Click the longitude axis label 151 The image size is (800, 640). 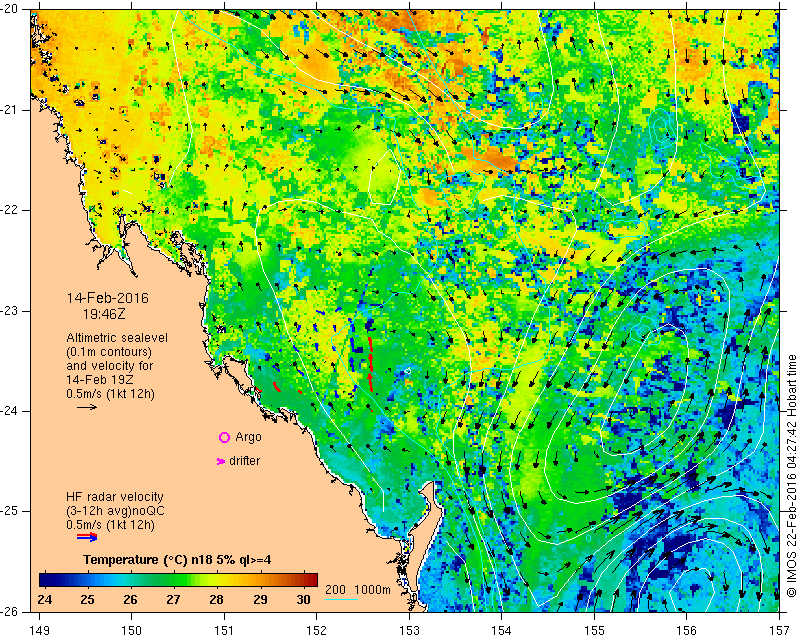pos(224,631)
